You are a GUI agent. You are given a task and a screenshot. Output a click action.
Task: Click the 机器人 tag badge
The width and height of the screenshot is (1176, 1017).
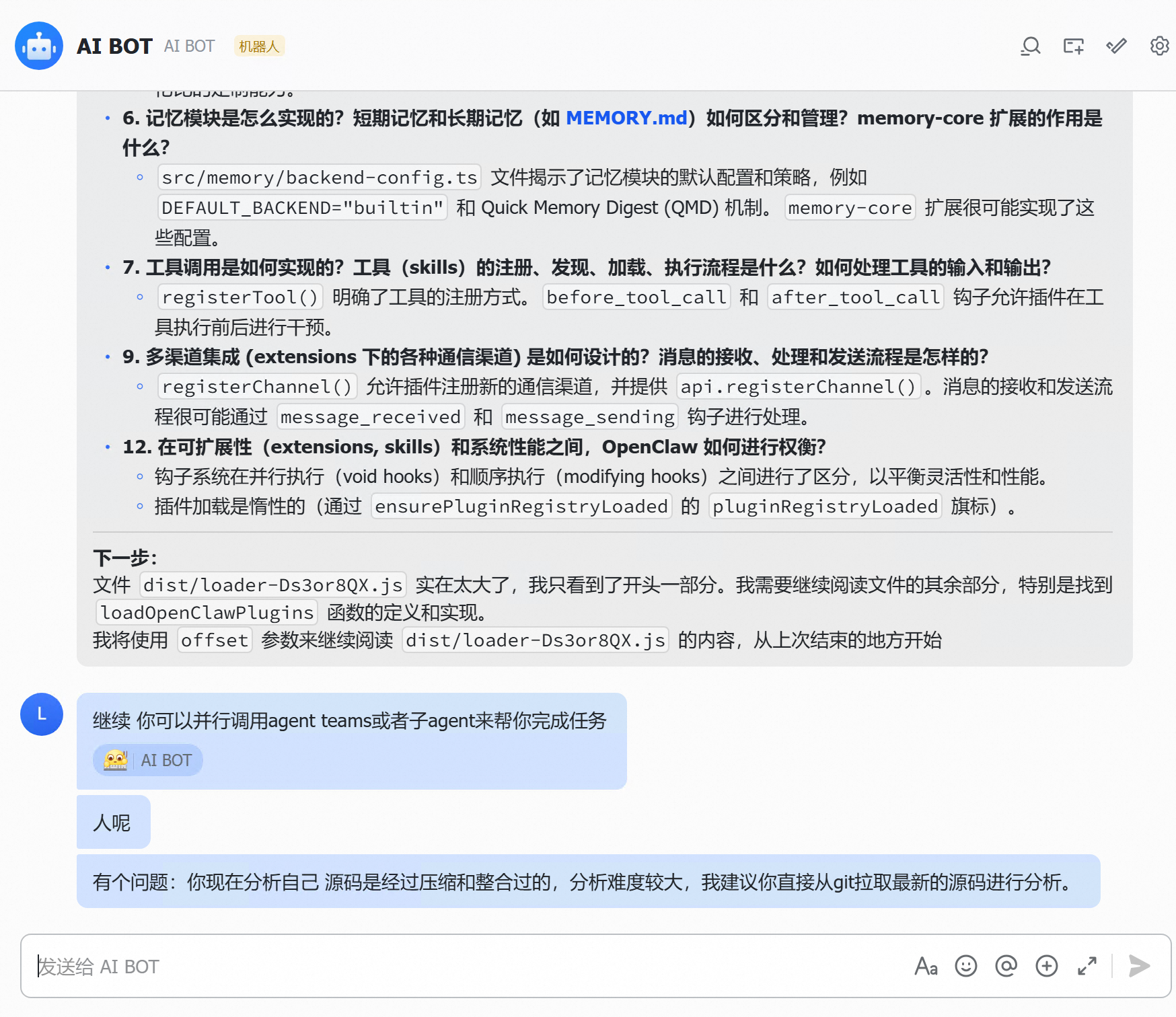[259, 46]
